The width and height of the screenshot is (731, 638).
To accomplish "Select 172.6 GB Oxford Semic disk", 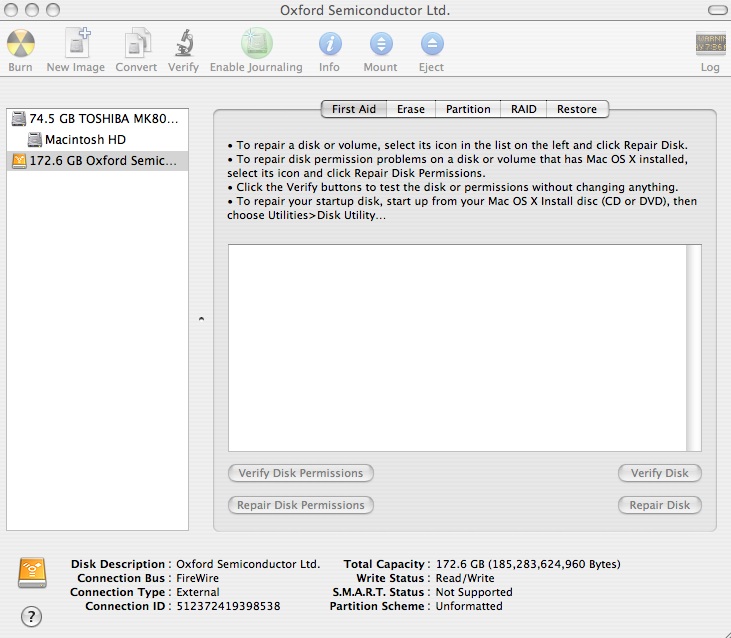I will 97,161.
